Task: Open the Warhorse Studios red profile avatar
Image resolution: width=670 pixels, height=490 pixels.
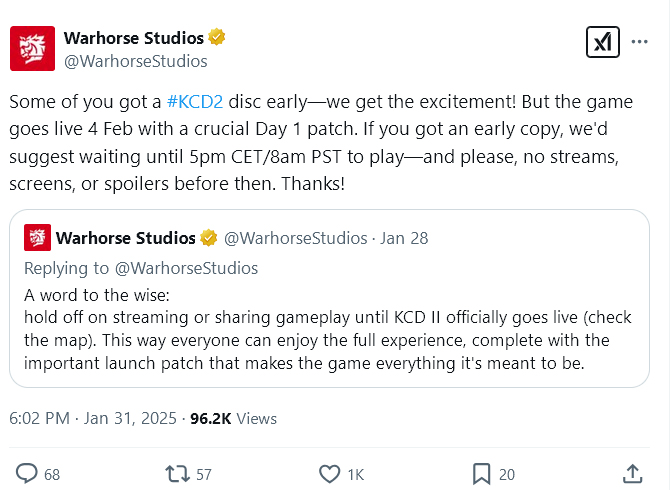Action: tap(32, 48)
